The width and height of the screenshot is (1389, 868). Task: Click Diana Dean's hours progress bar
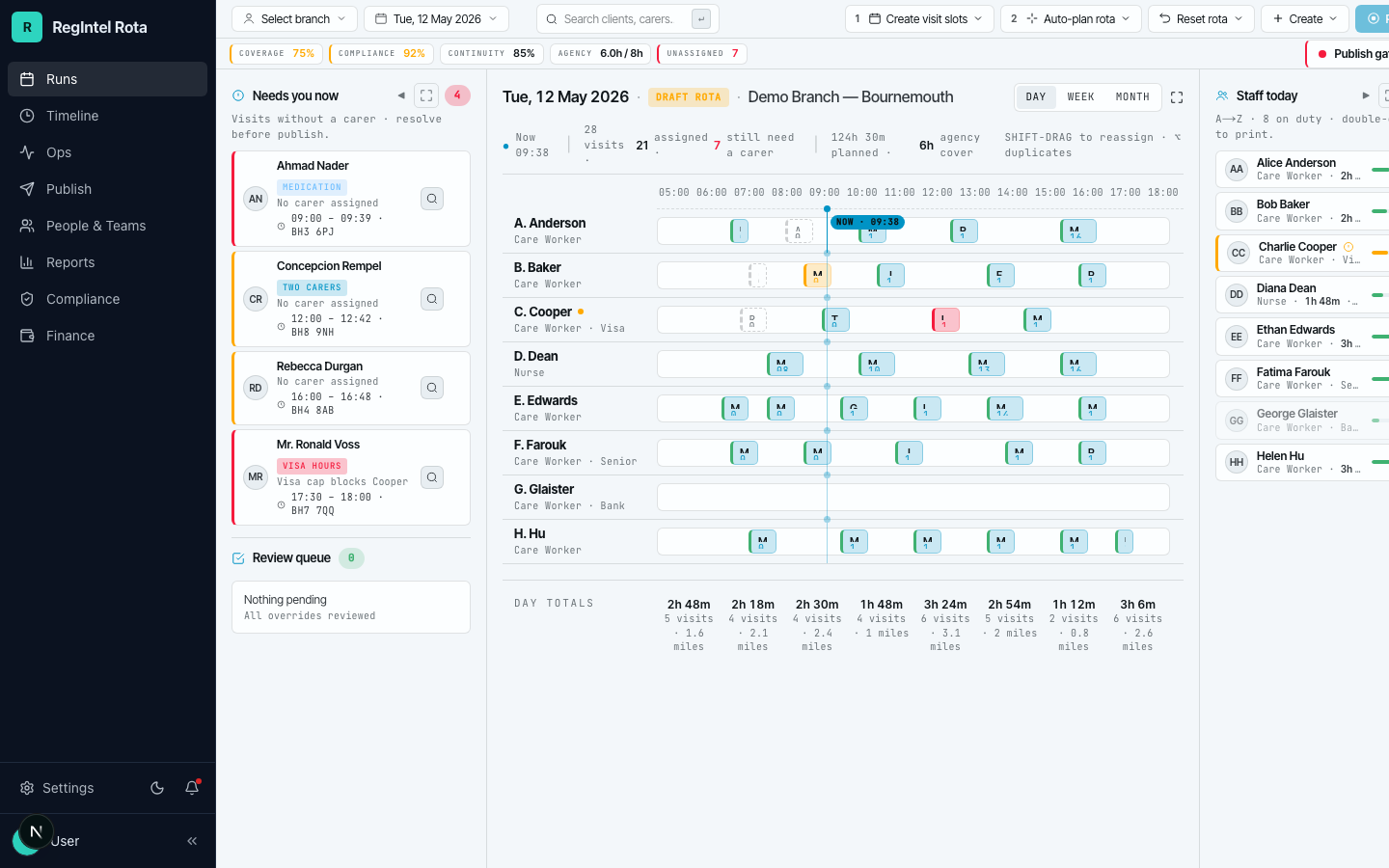[1380, 295]
